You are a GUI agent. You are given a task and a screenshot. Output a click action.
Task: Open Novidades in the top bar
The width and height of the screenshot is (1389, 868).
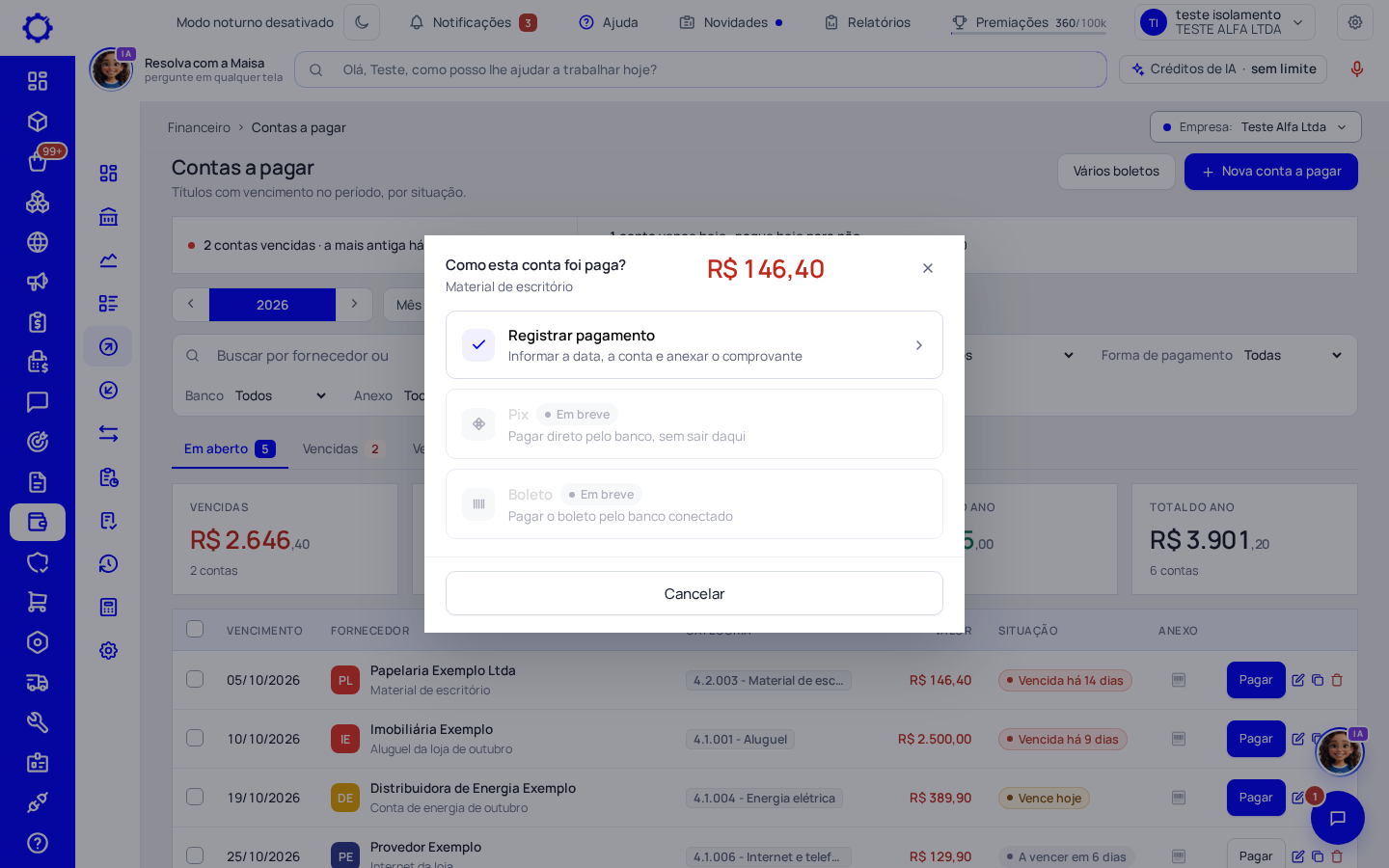click(x=731, y=22)
